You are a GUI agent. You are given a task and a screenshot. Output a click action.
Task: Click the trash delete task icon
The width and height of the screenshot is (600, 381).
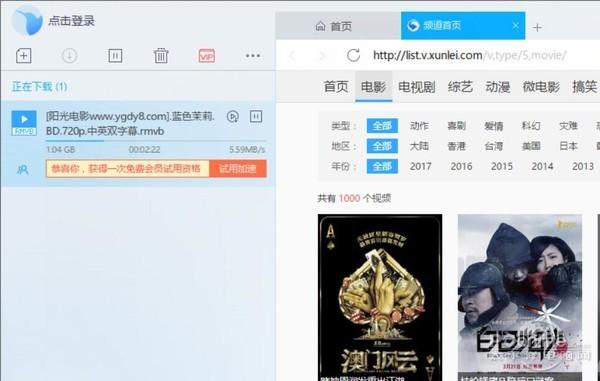pos(161,56)
